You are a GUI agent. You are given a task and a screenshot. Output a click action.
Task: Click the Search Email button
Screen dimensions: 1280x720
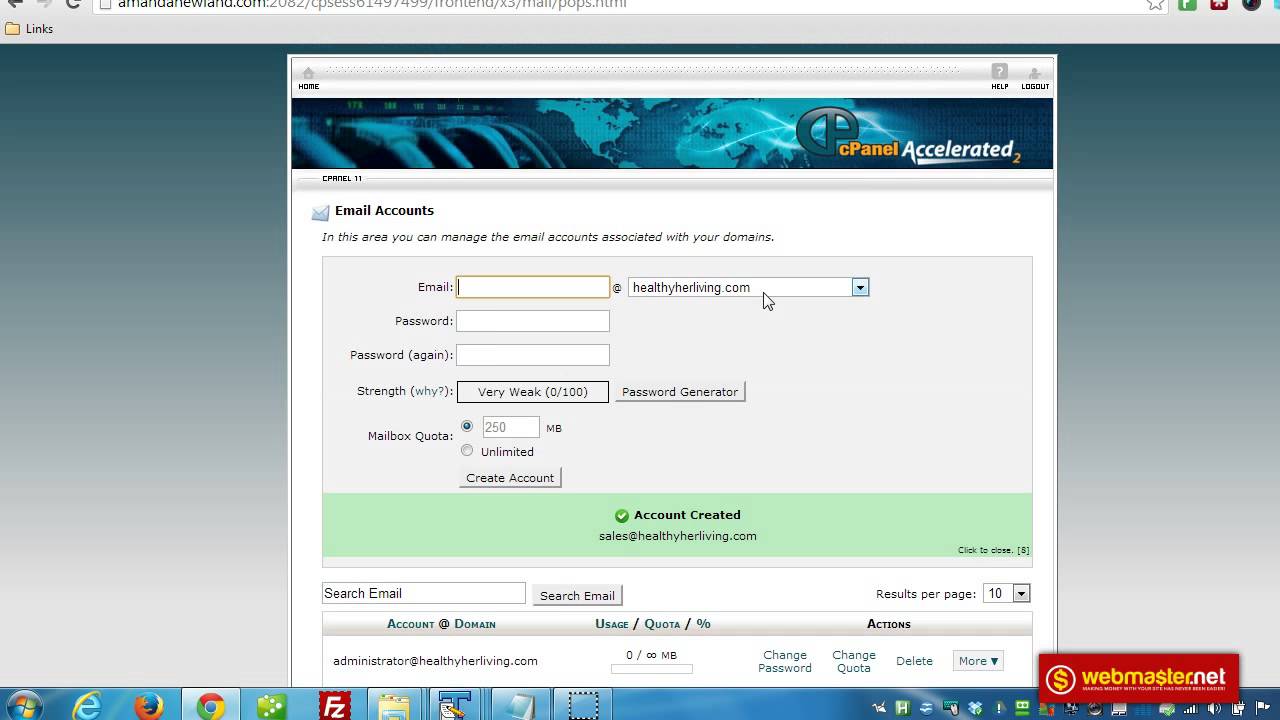[577, 595]
